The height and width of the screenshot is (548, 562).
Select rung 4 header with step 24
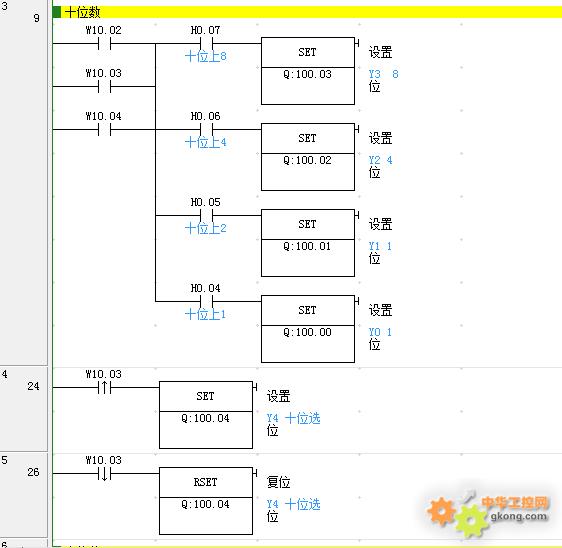tap(24, 409)
